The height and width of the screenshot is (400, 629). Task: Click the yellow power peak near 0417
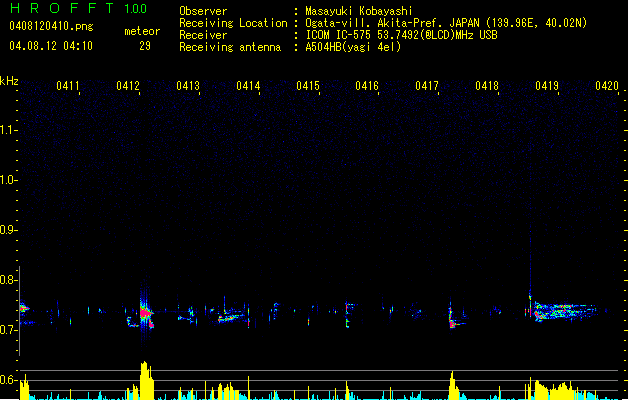point(453,385)
